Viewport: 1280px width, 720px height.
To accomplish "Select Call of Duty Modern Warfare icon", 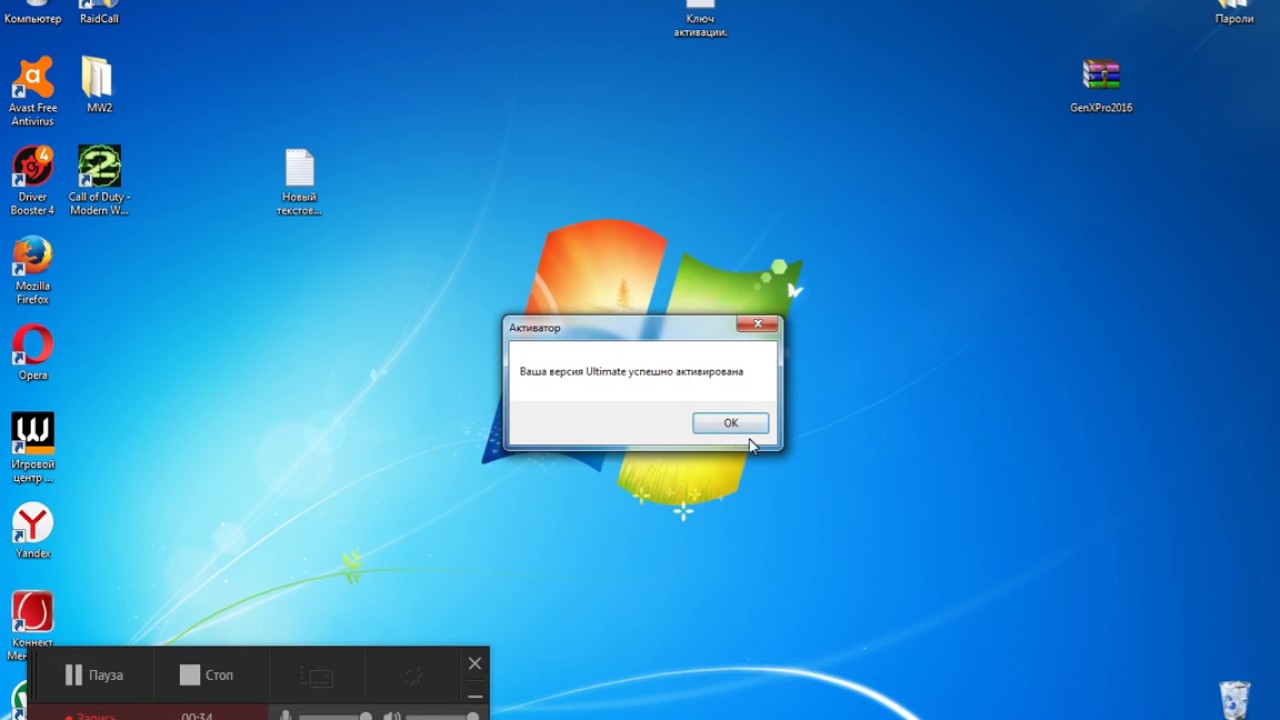I will pyautogui.click(x=99, y=181).
